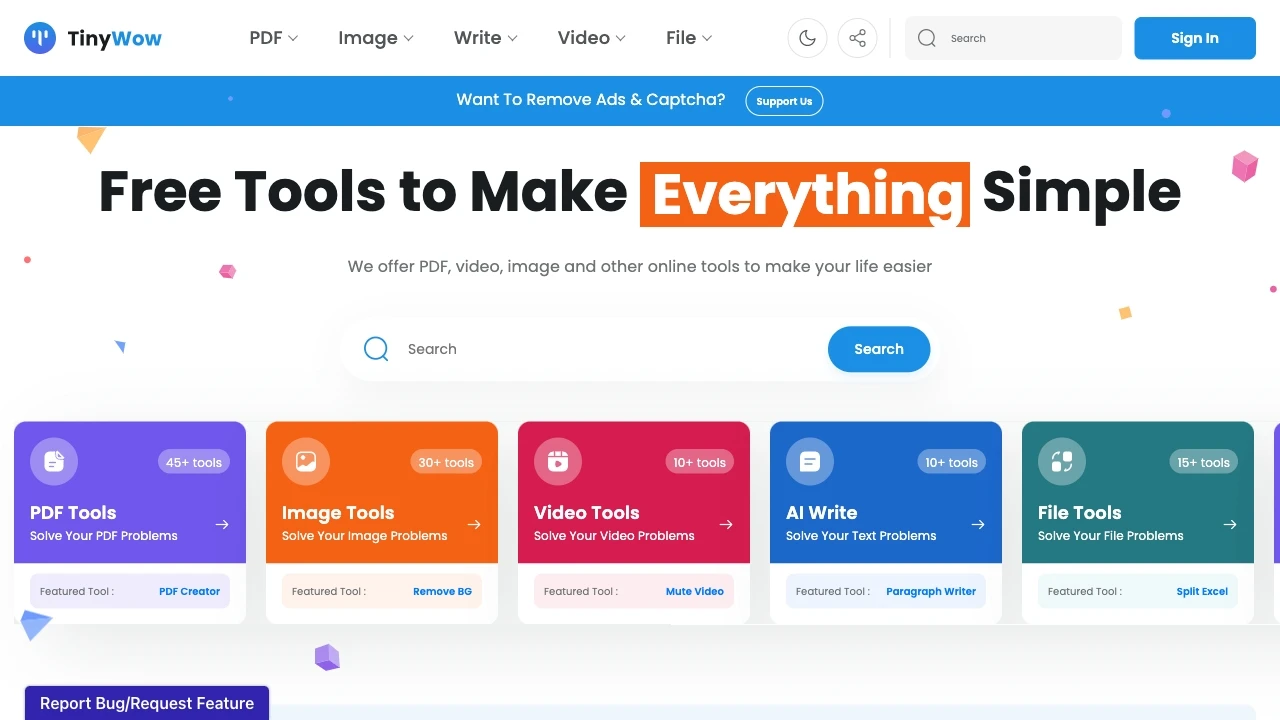
Task: Open the Paragraph Writer featured tool
Action: coord(930,591)
